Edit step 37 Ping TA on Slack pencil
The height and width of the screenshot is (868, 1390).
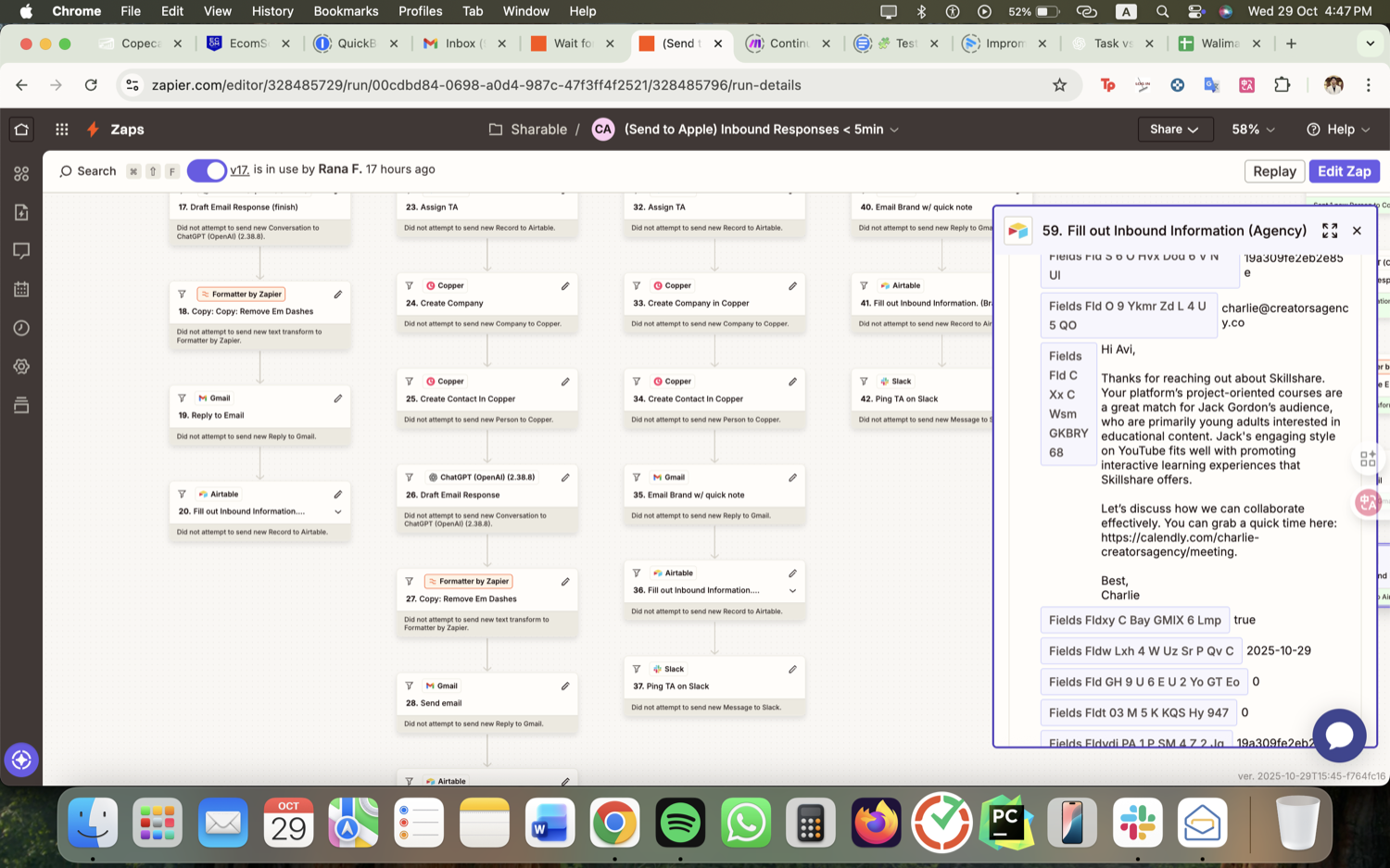point(792,669)
